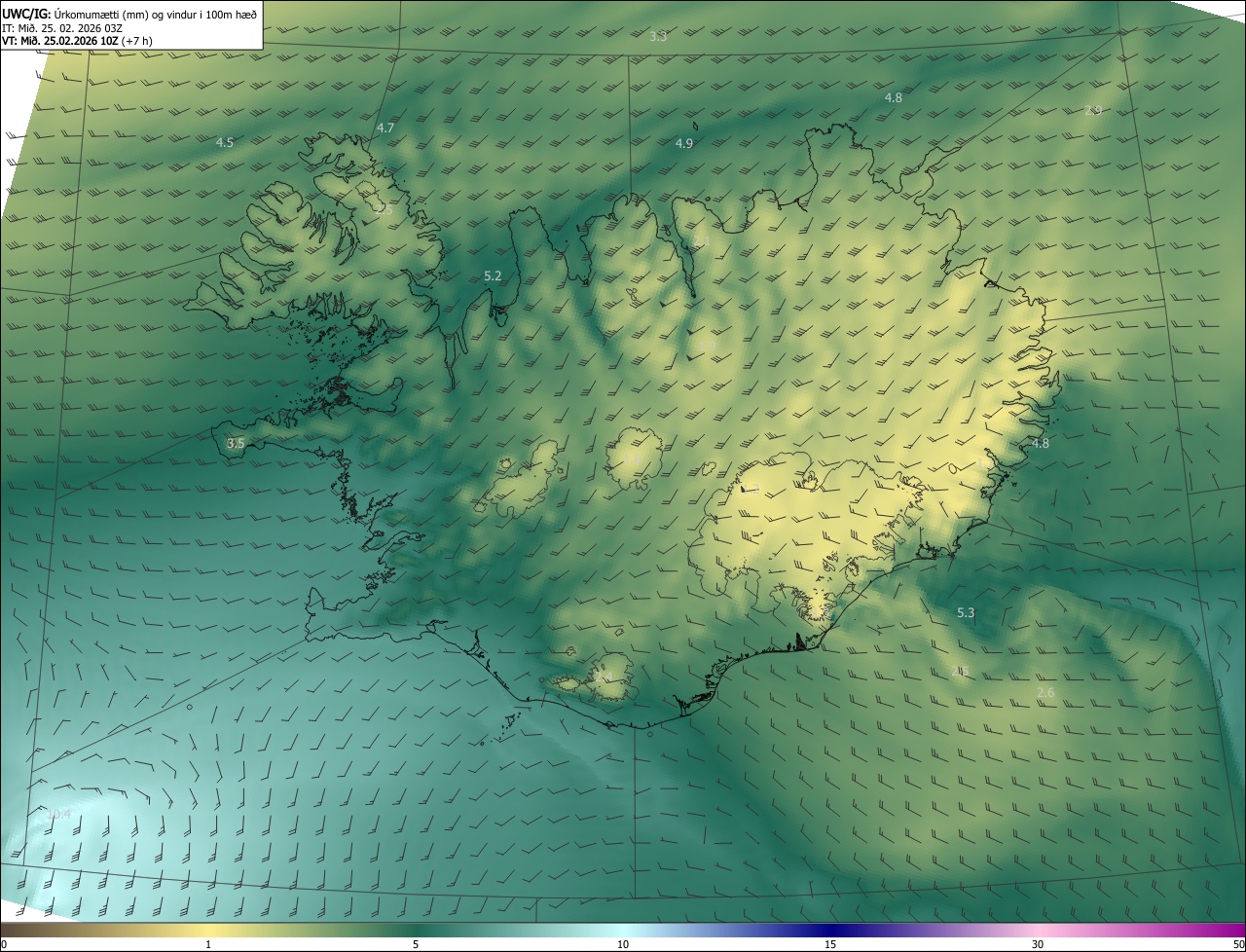The width and height of the screenshot is (1246, 952).
Task: Click the 4.7 value label on the map
Action: coord(385,128)
